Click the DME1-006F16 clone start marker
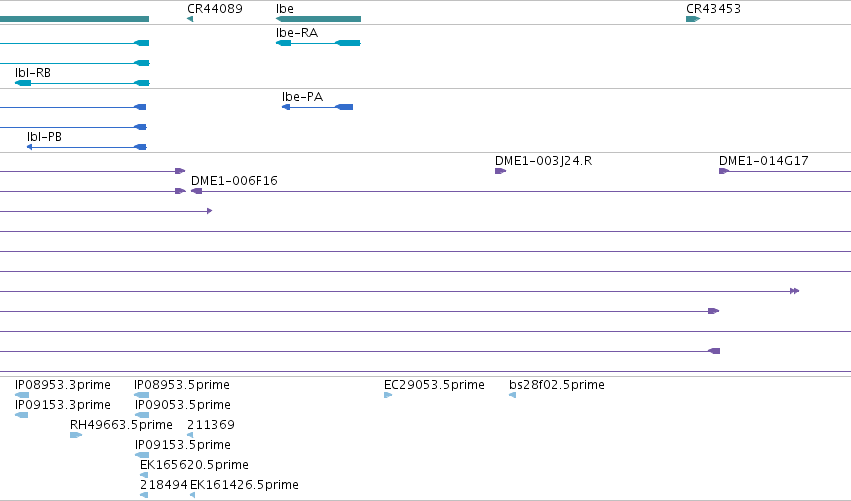 196,191
